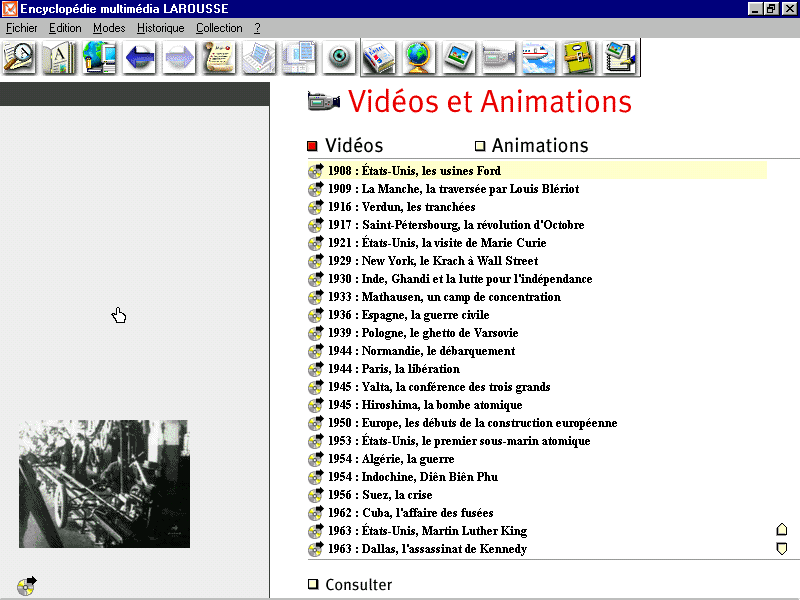Go back with the blue left arrow

coord(139,57)
